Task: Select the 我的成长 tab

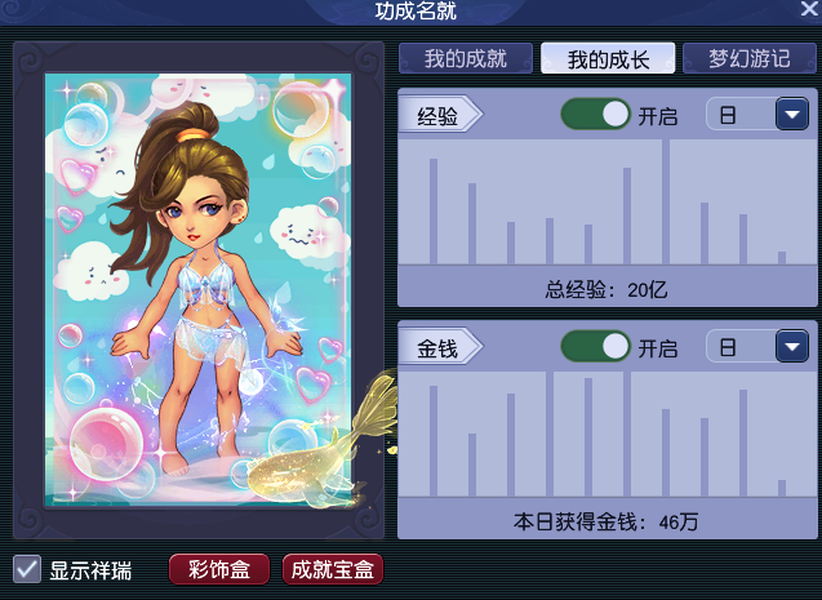Action: tap(608, 58)
